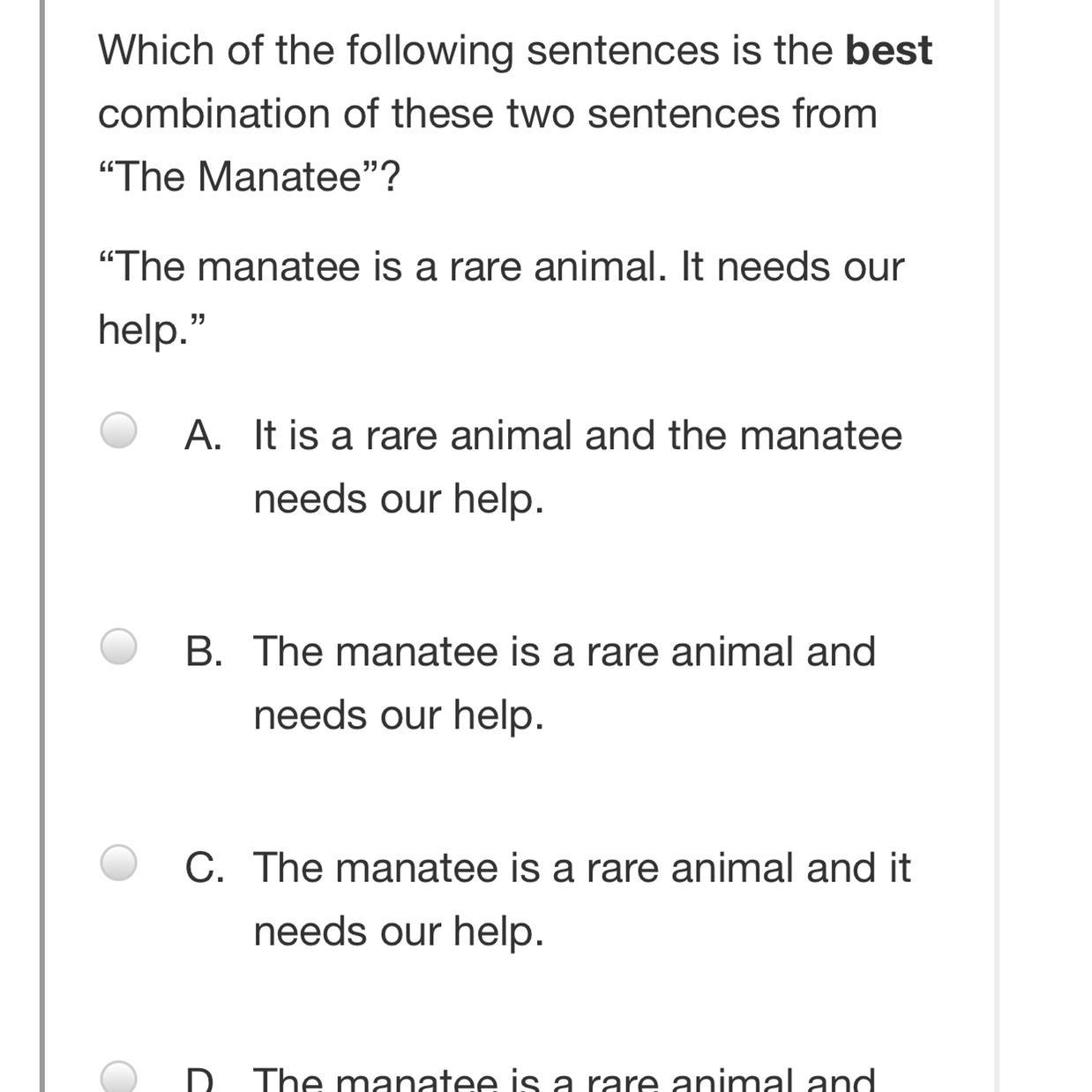The width and height of the screenshot is (1092, 1092).
Task: Click the left vertical gray border bar
Action: [x=42, y=546]
